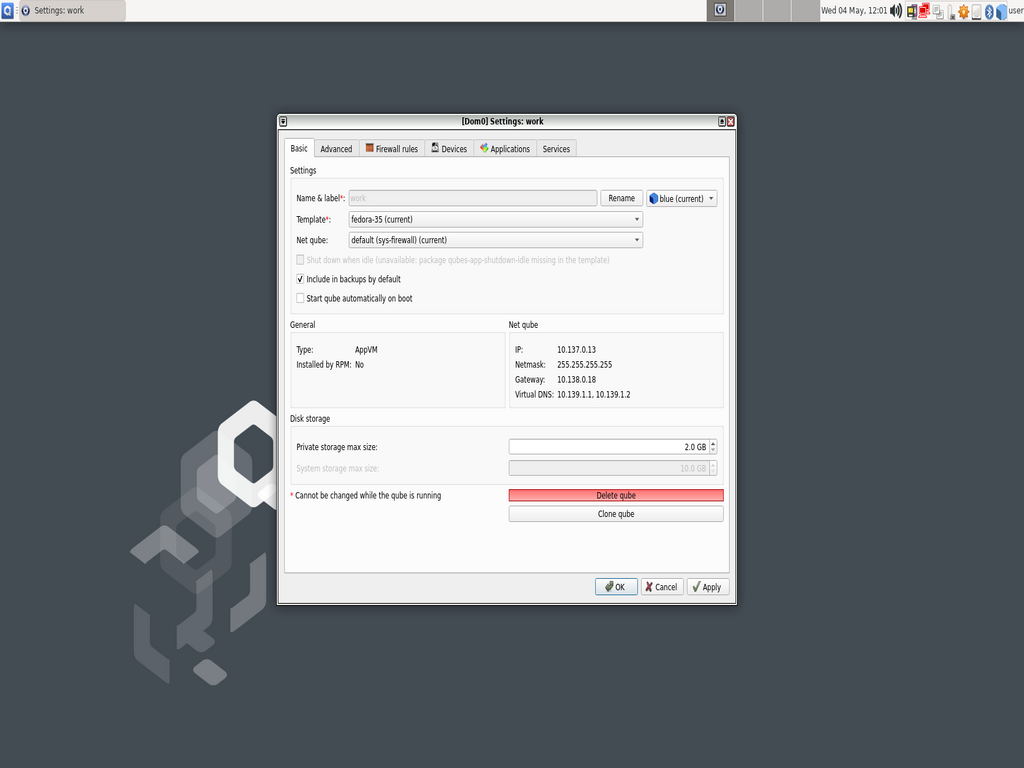Click the Bluetooth tray icon
Screen dimensions: 1024x768
(x=989, y=11)
